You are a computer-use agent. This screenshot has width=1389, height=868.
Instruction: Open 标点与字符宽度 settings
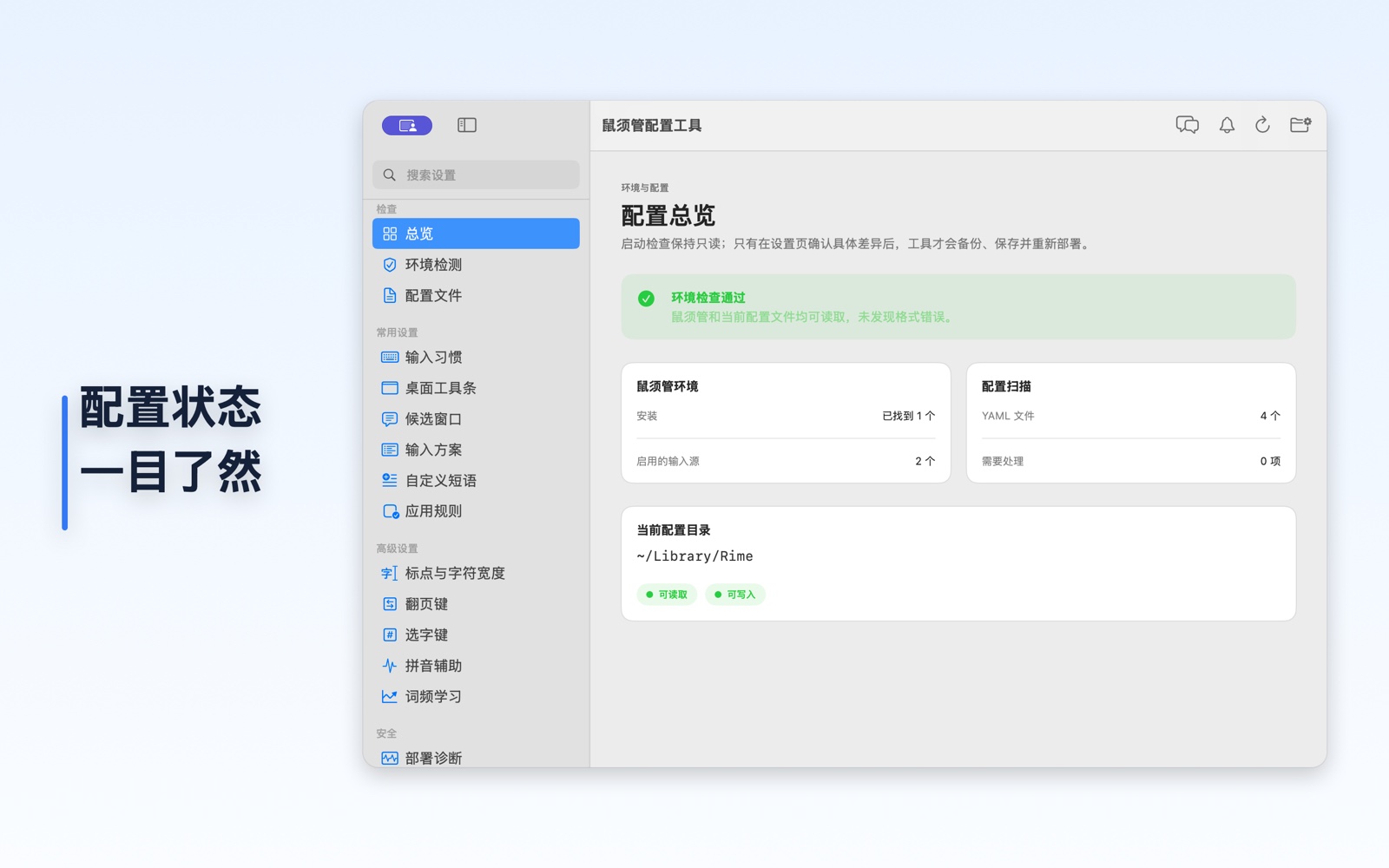coord(476,573)
